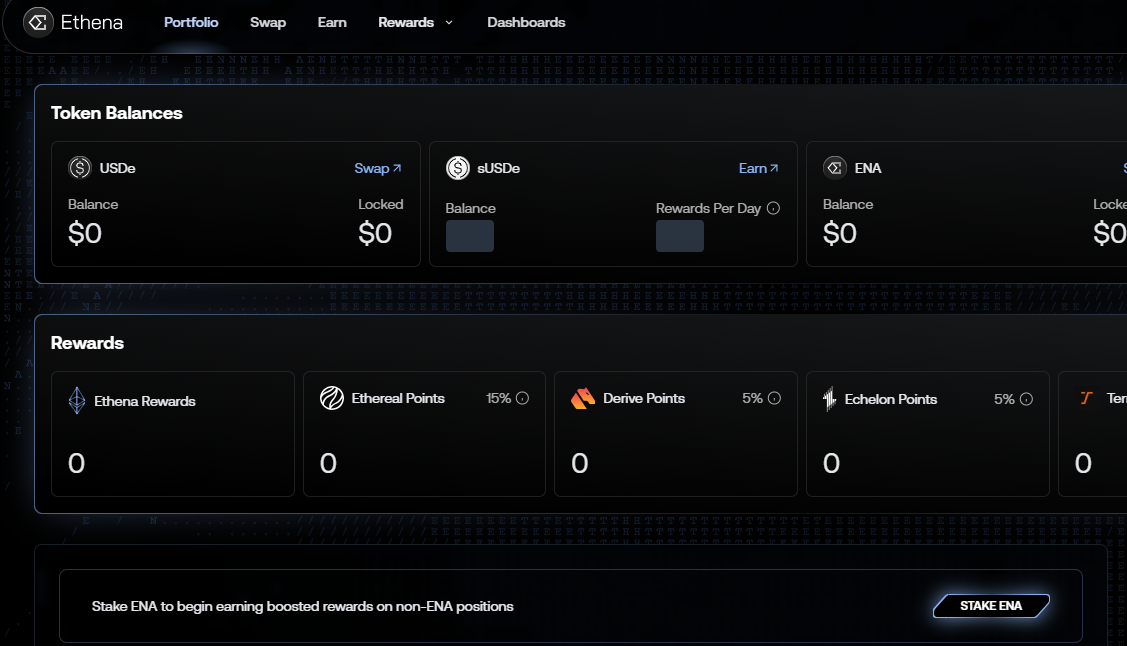
Task: Click the Stake ENA boosted rewards message
Action: tap(303, 606)
